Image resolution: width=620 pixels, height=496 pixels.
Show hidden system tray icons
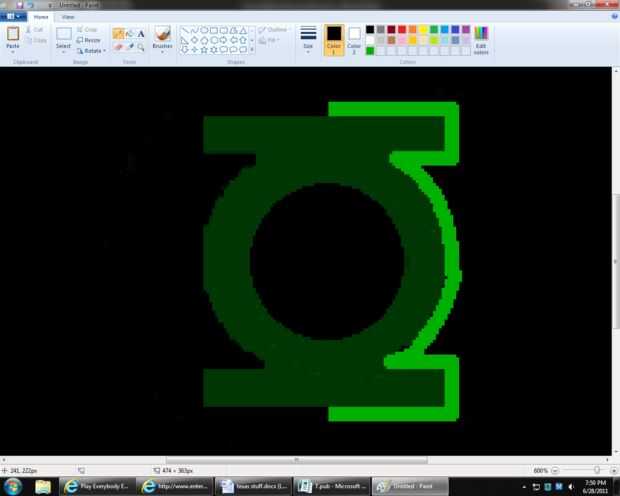[x=524, y=487]
